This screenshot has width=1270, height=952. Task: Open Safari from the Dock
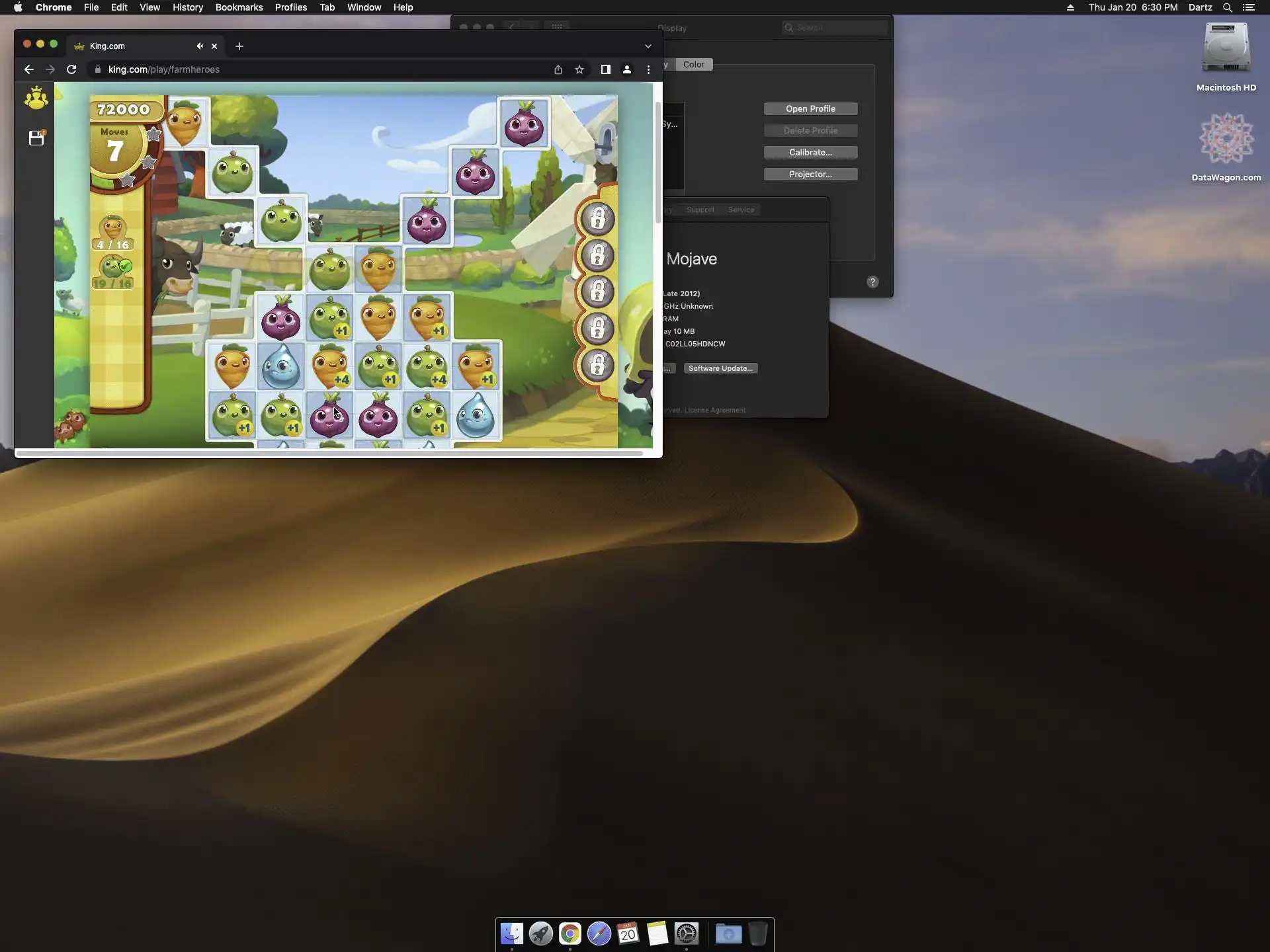[599, 933]
